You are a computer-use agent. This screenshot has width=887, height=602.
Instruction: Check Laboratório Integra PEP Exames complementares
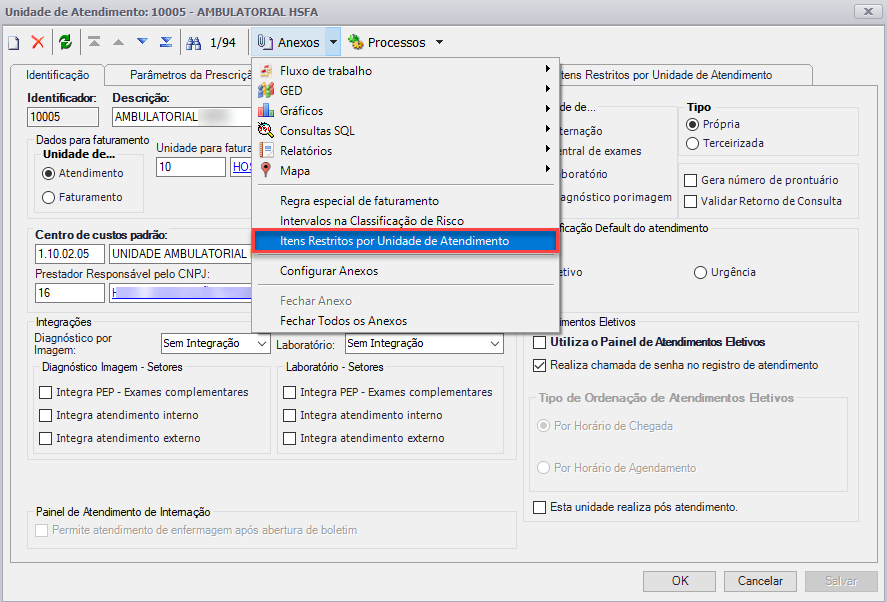(x=290, y=392)
